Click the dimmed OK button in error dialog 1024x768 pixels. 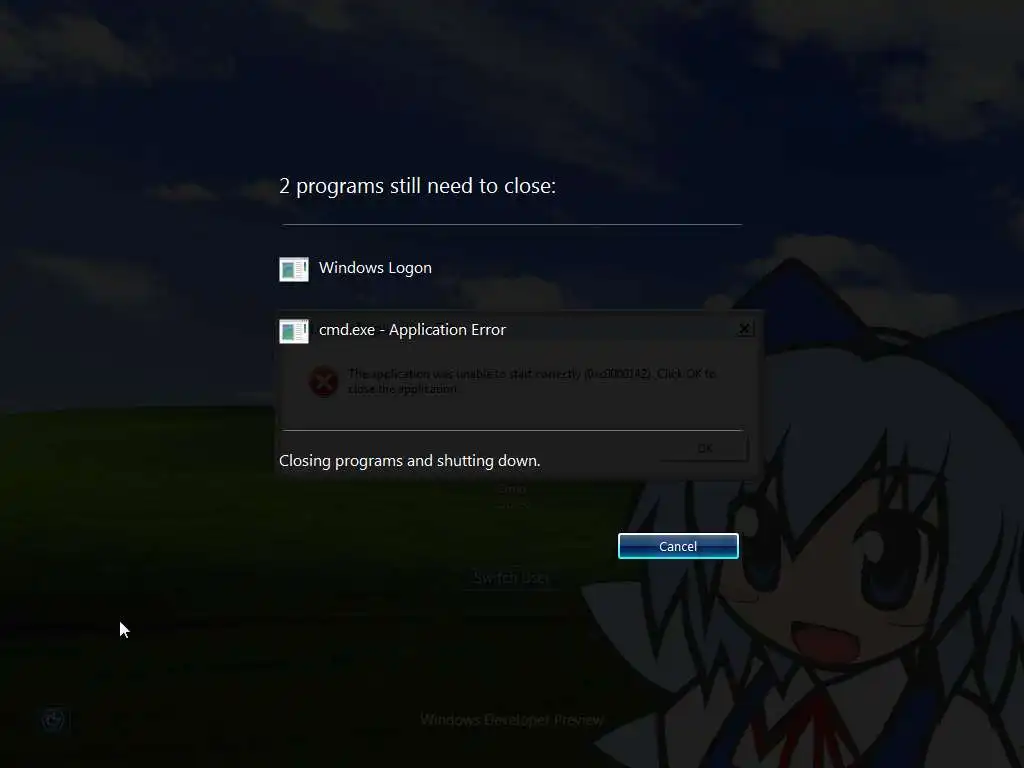click(x=705, y=448)
